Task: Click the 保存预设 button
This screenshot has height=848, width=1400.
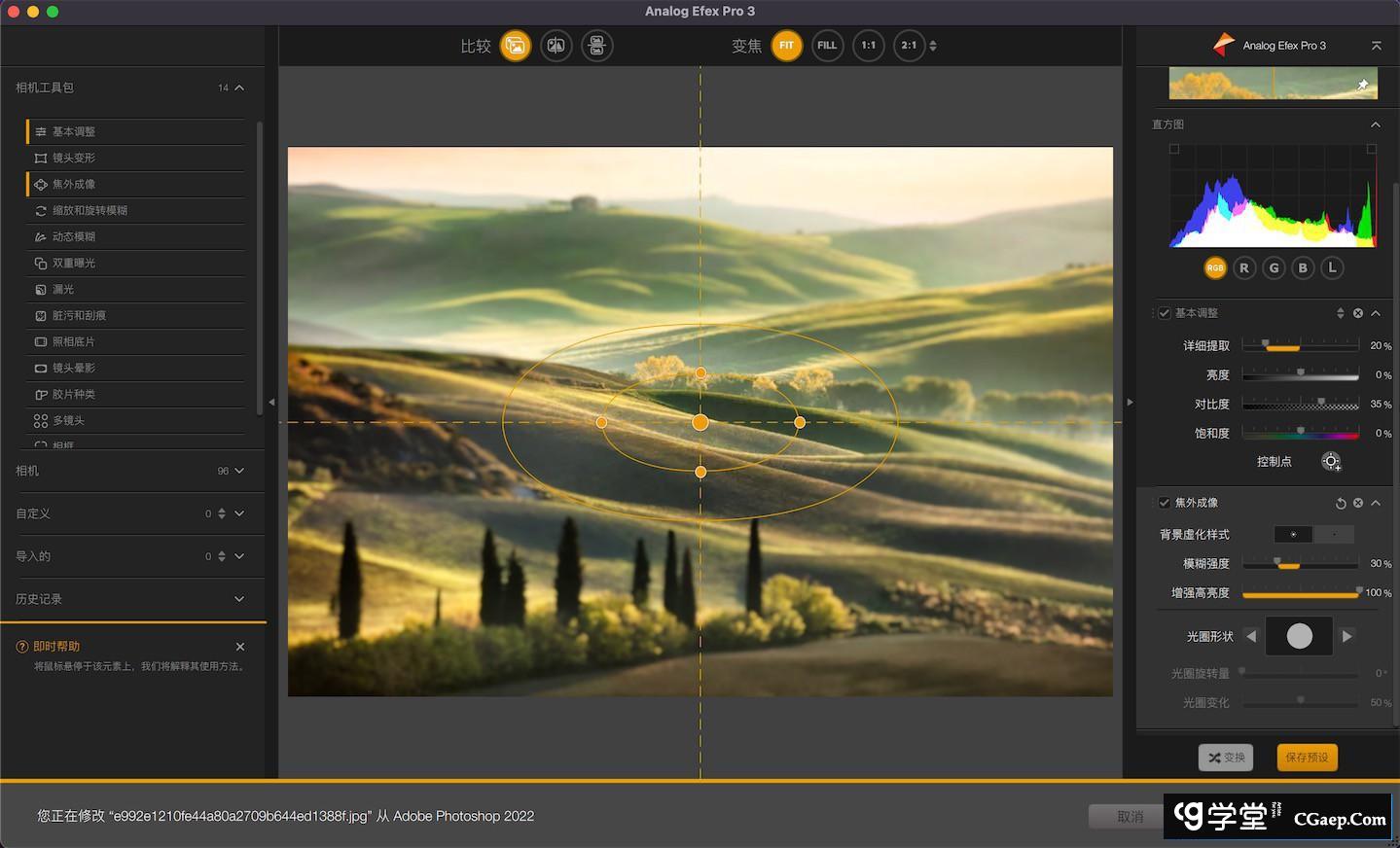Action: click(x=1307, y=758)
